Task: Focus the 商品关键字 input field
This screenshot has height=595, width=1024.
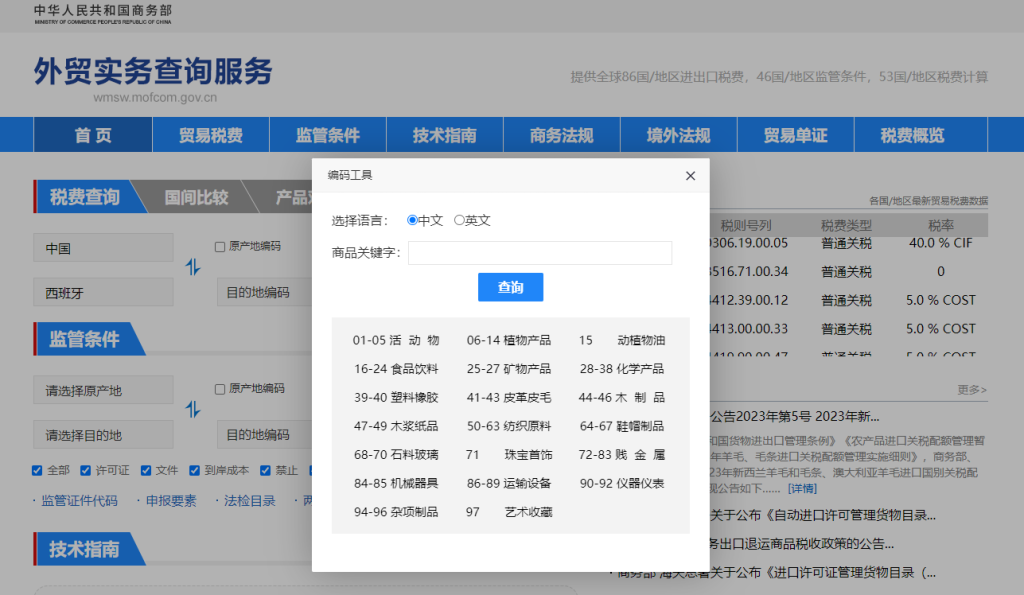Action: (540, 253)
